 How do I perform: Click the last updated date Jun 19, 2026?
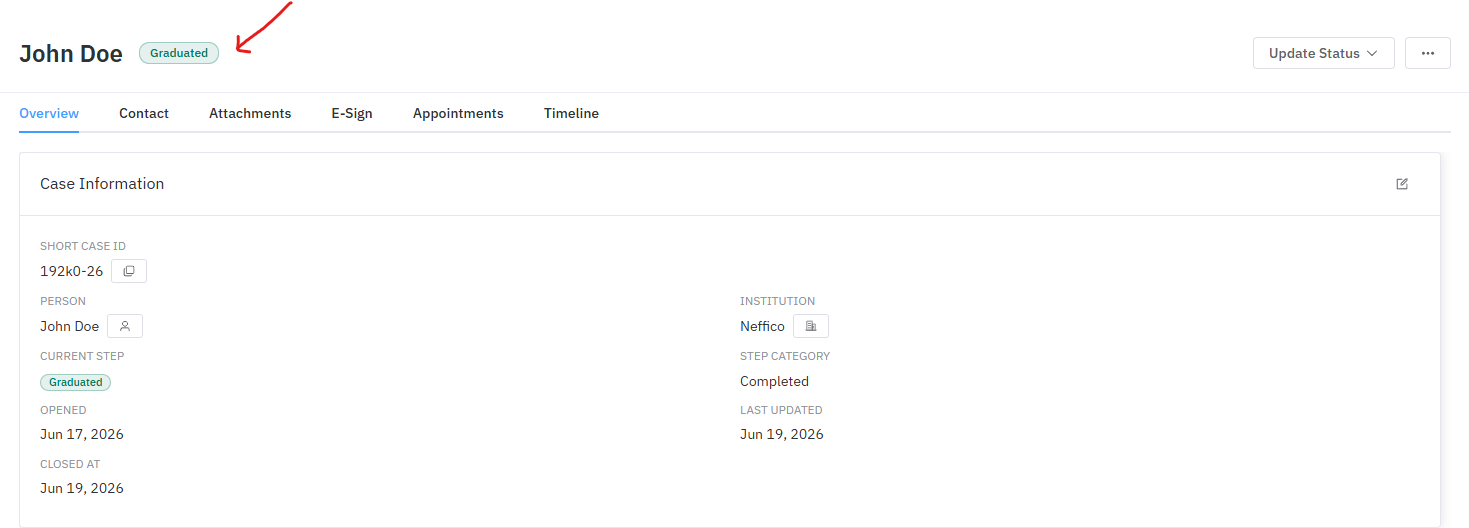click(782, 434)
